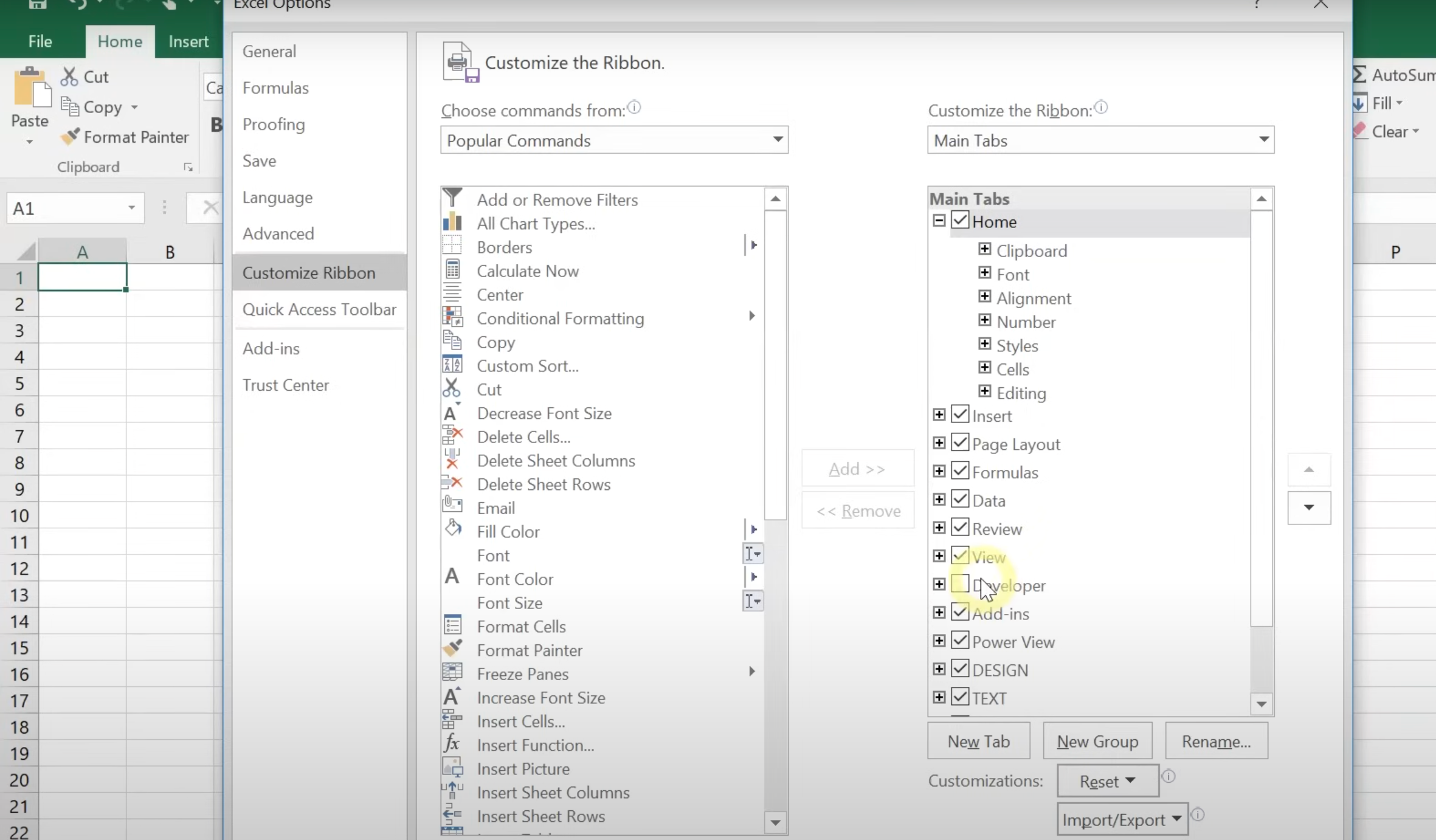This screenshot has width=1436, height=840.
Task: Click the Move Down arrow button
Action: [x=1309, y=508]
